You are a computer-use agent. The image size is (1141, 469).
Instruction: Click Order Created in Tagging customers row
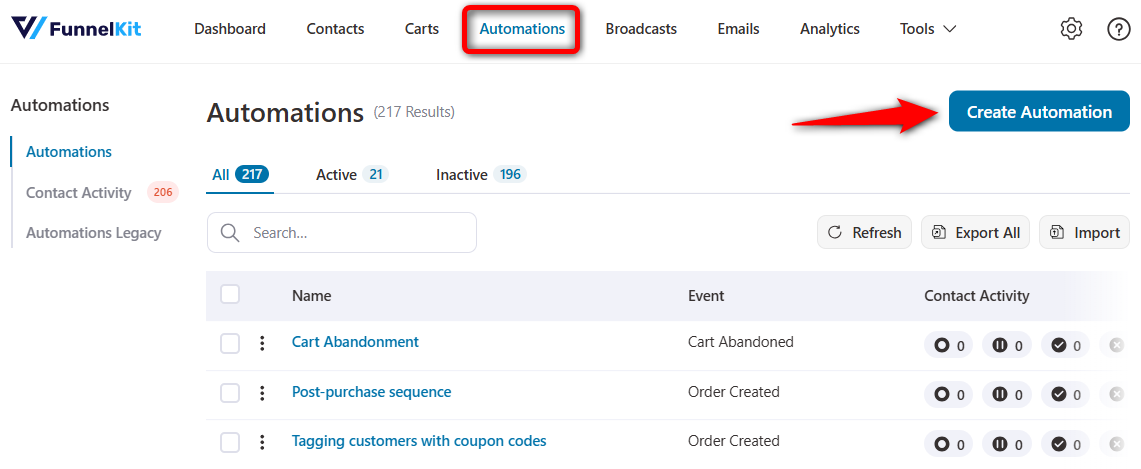(734, 441)
